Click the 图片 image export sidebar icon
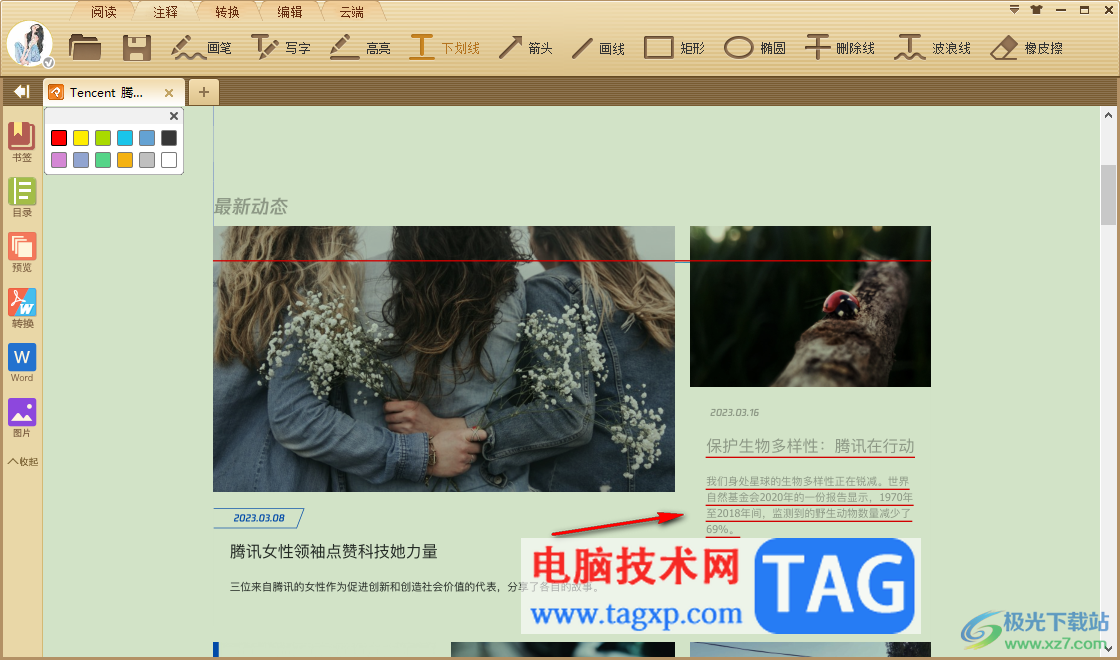The image size is (1120, 660). [22, 417]
